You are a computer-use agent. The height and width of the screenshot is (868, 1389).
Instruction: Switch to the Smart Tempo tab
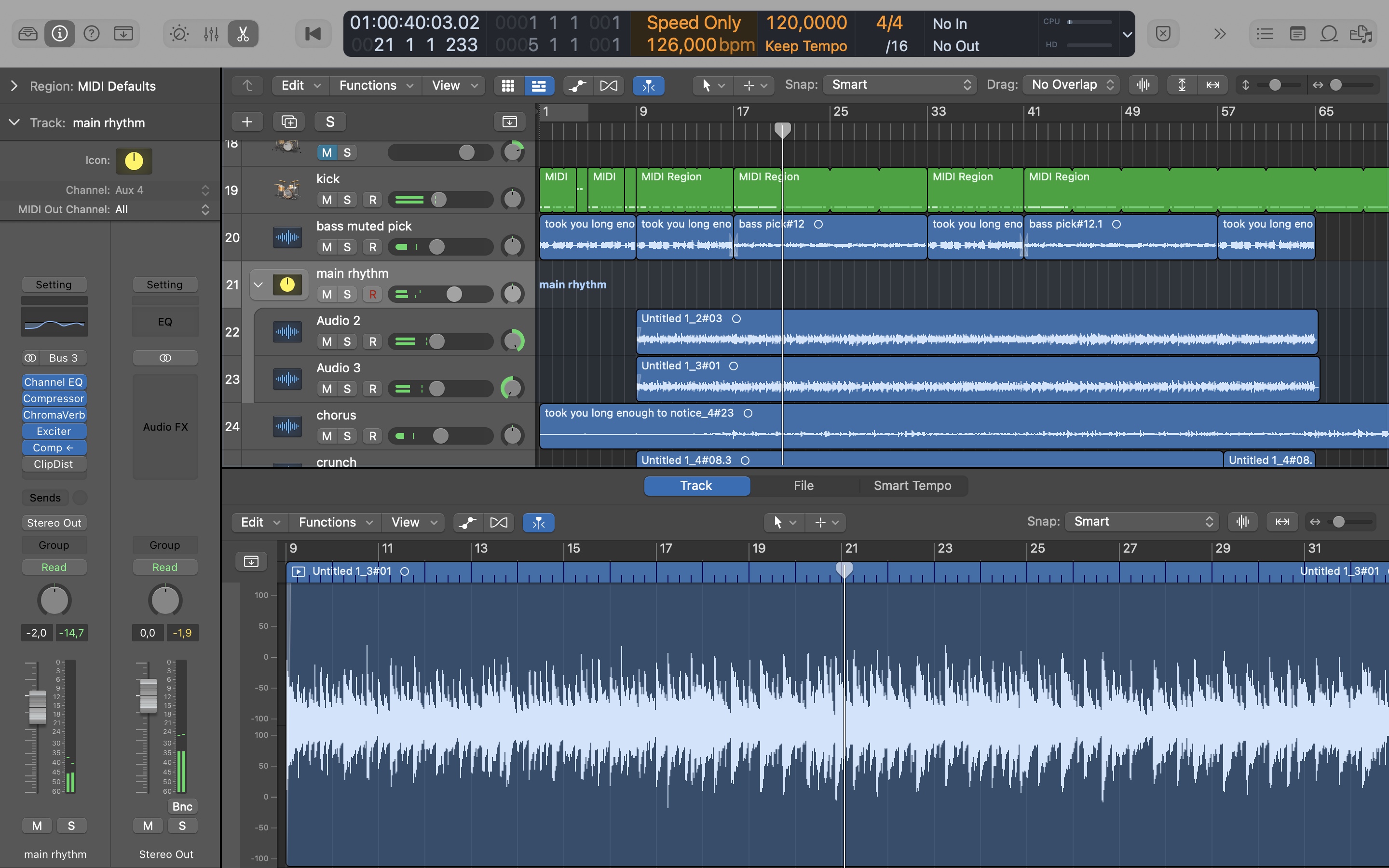click(x=912, y=486)
